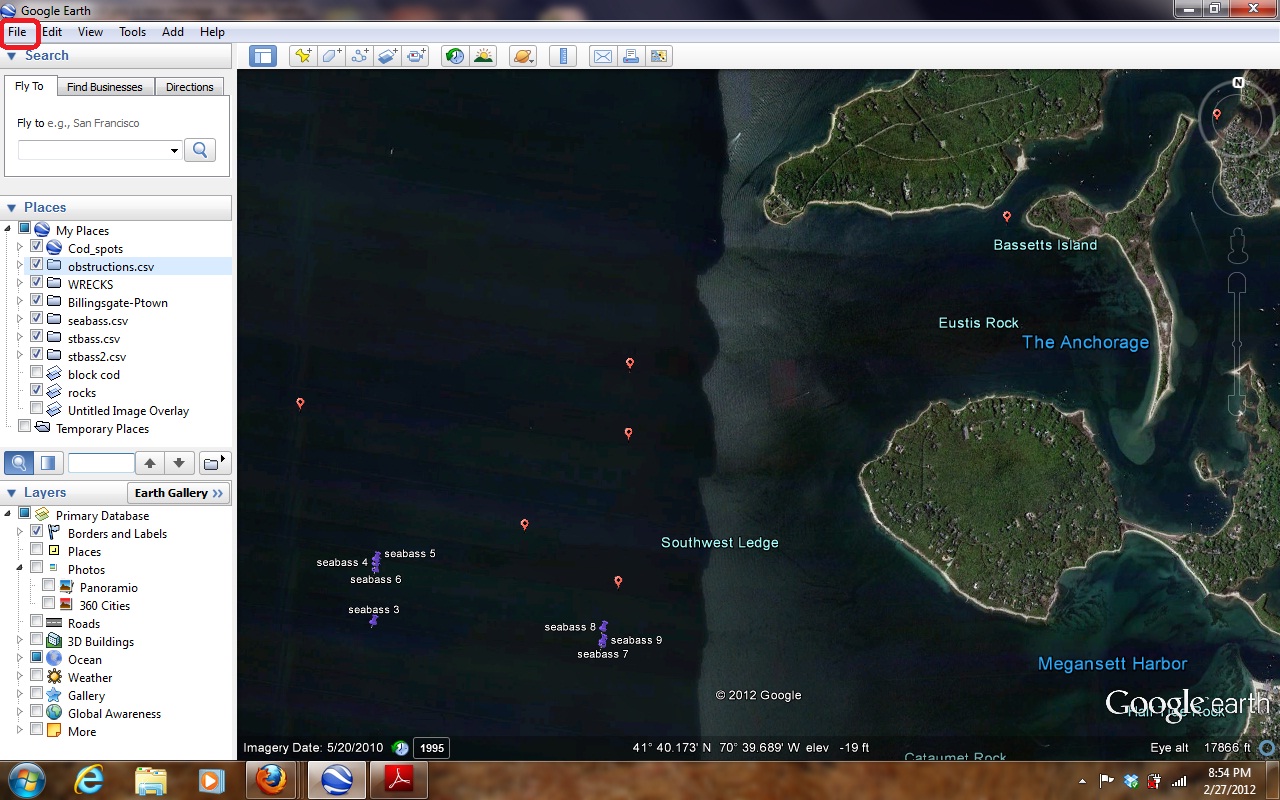Viewport: 1280px width, 800px height.
Task: Select the Add Path tool
Action: 360,56
